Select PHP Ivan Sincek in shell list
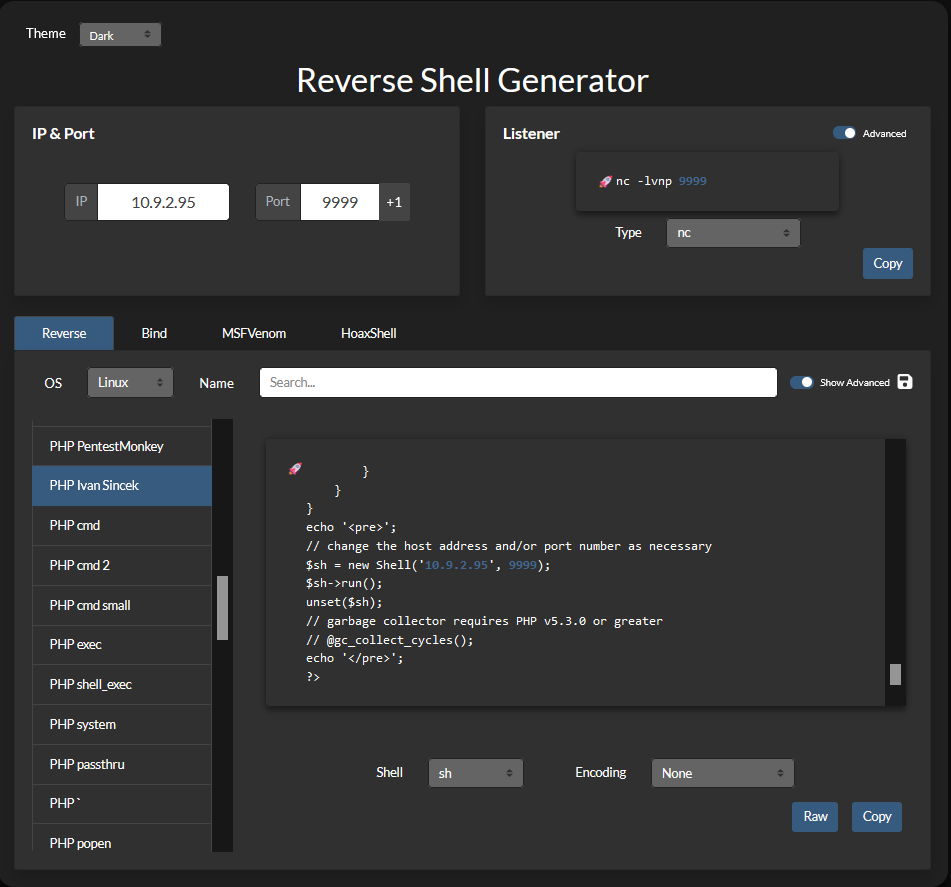 (x=122, y=485)
